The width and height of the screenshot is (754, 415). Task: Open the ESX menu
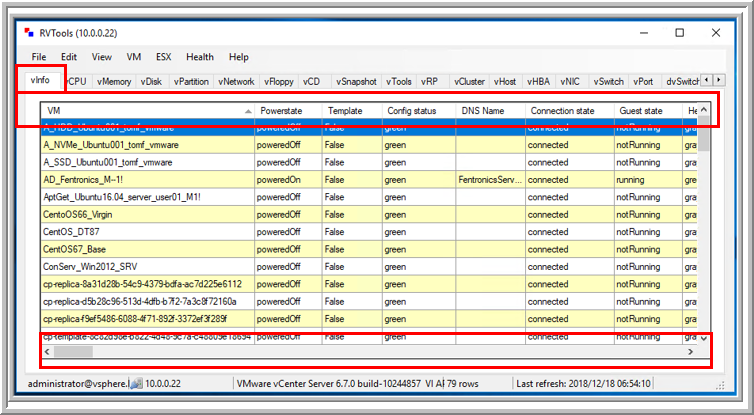point(164,57)
